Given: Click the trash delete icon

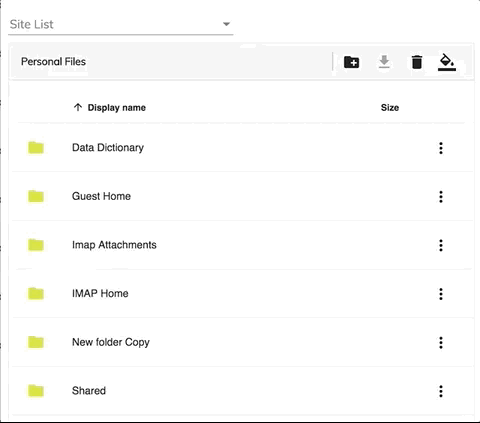Looking at the screenshot, I should click(417, 62).
